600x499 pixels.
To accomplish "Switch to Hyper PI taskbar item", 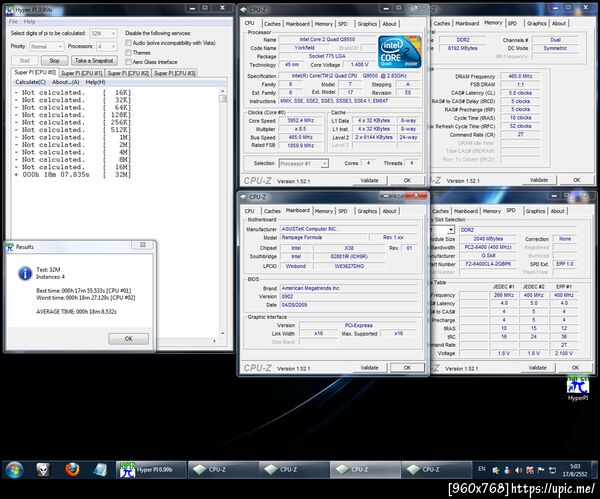I will (152, 469).
